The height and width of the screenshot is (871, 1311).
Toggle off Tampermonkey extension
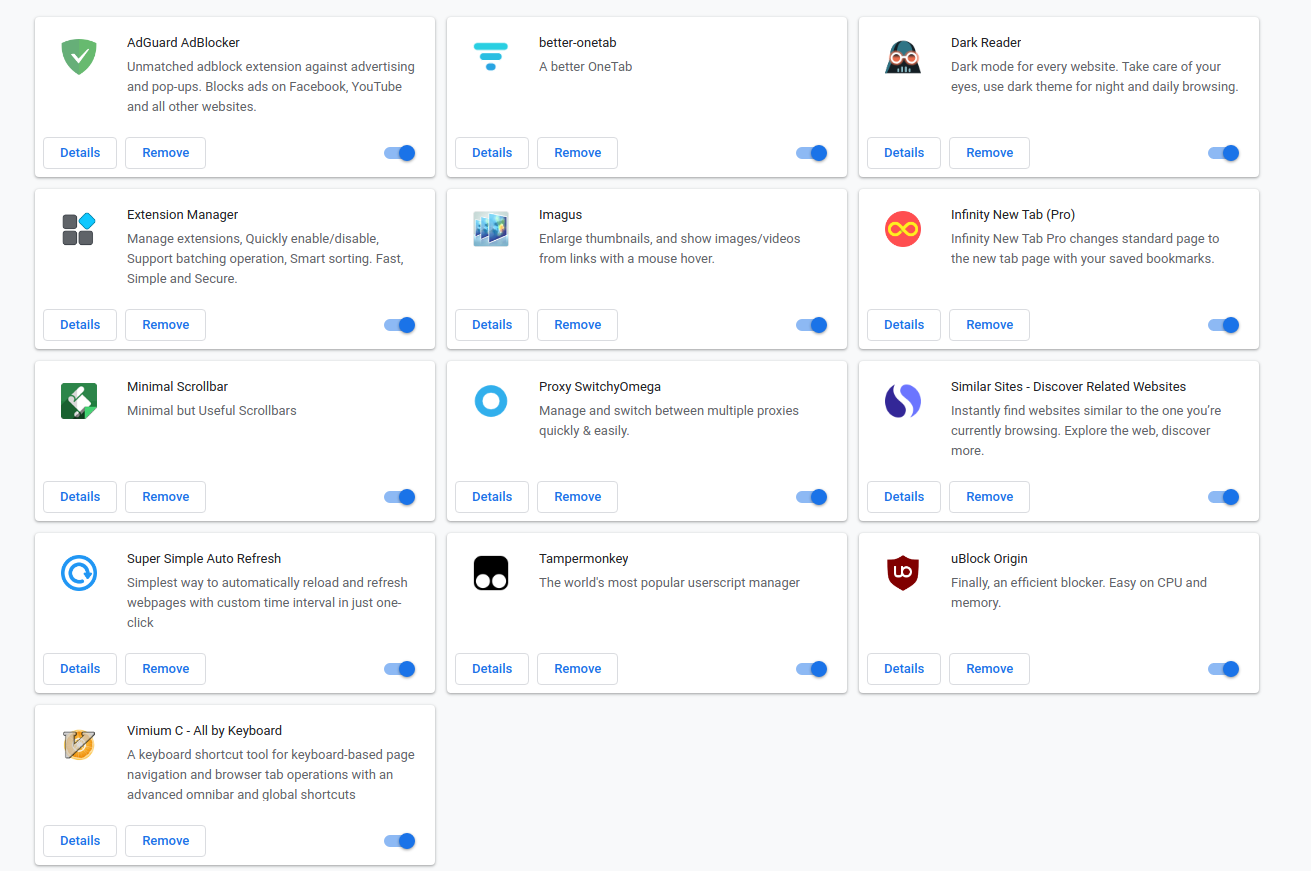[x=812, y=669]
